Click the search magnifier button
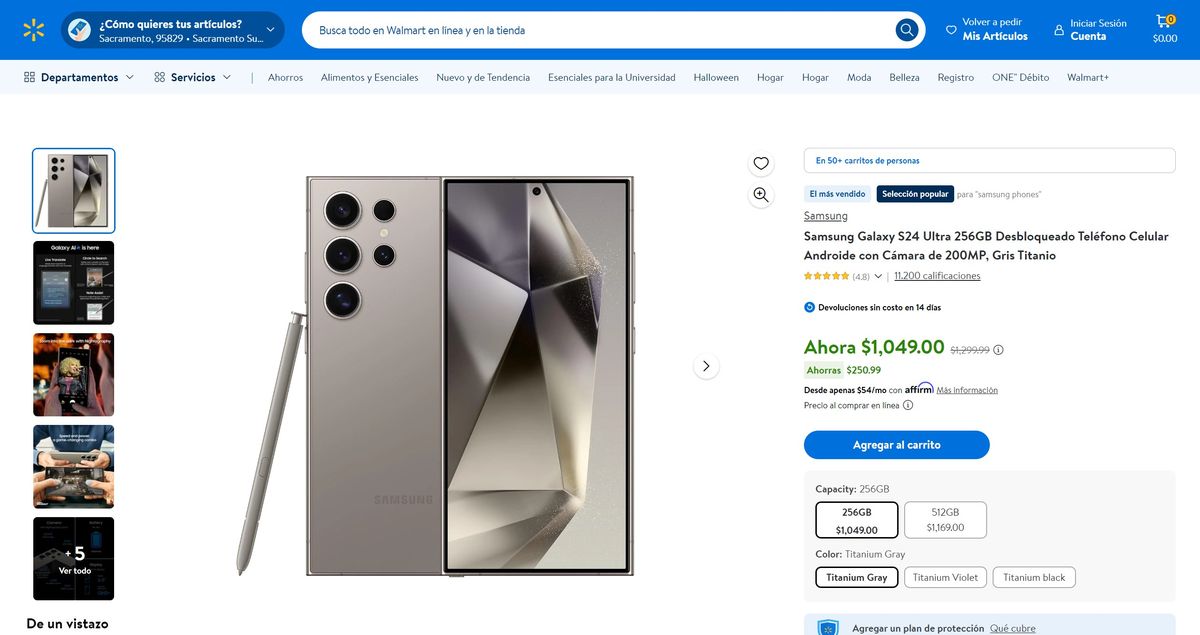The width and height of the screenshot is (1200, 635). pyautogui.click(x=906, y=30)
